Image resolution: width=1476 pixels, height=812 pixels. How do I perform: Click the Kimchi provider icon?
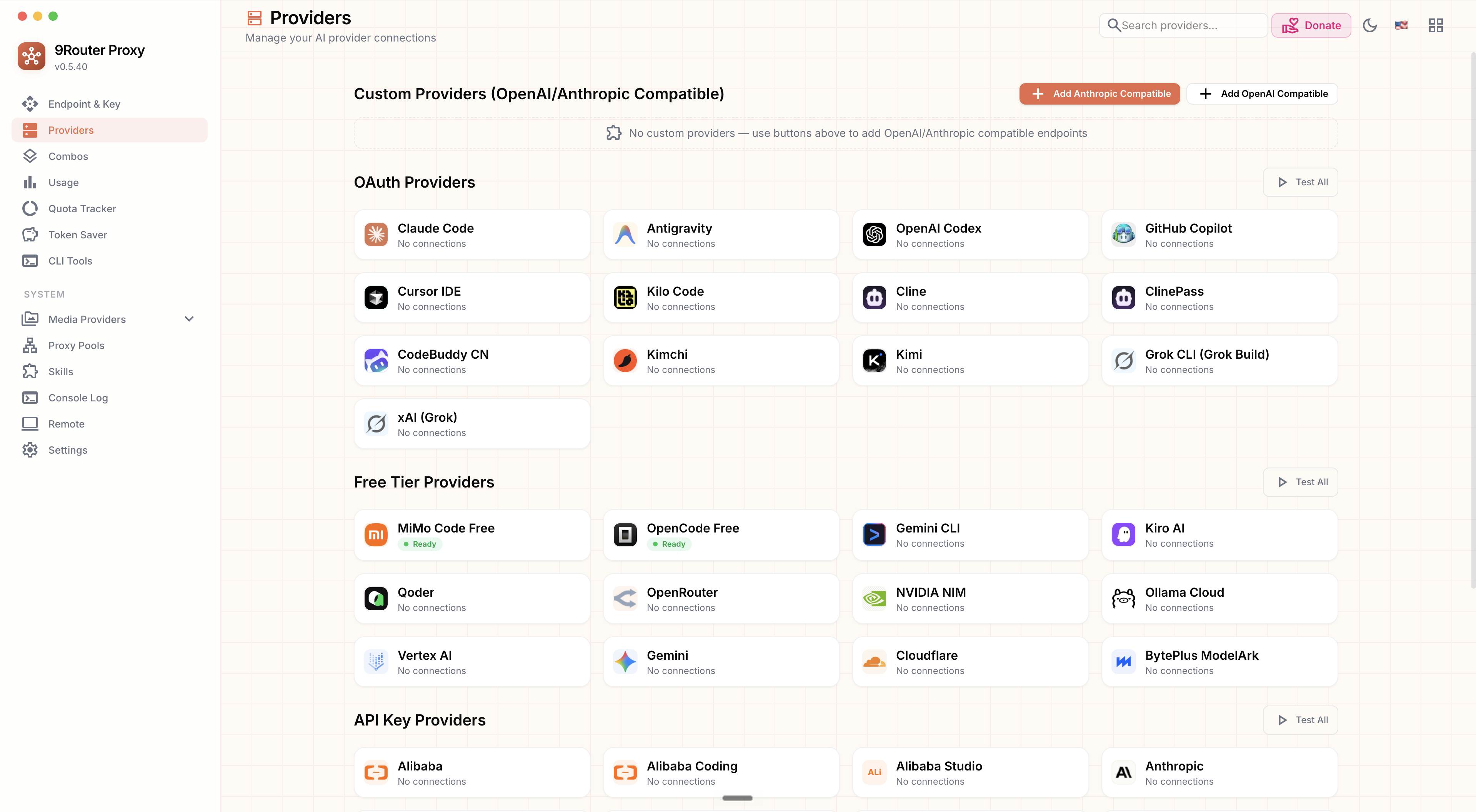(625, 361)
